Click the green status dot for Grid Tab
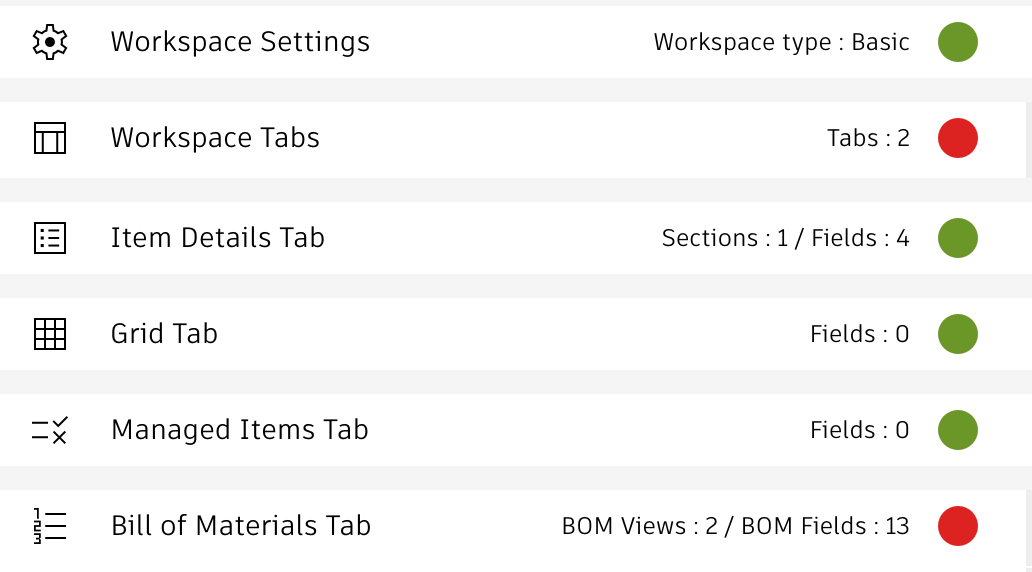This screenshot has height=572, width=1032. click(957, 334)
